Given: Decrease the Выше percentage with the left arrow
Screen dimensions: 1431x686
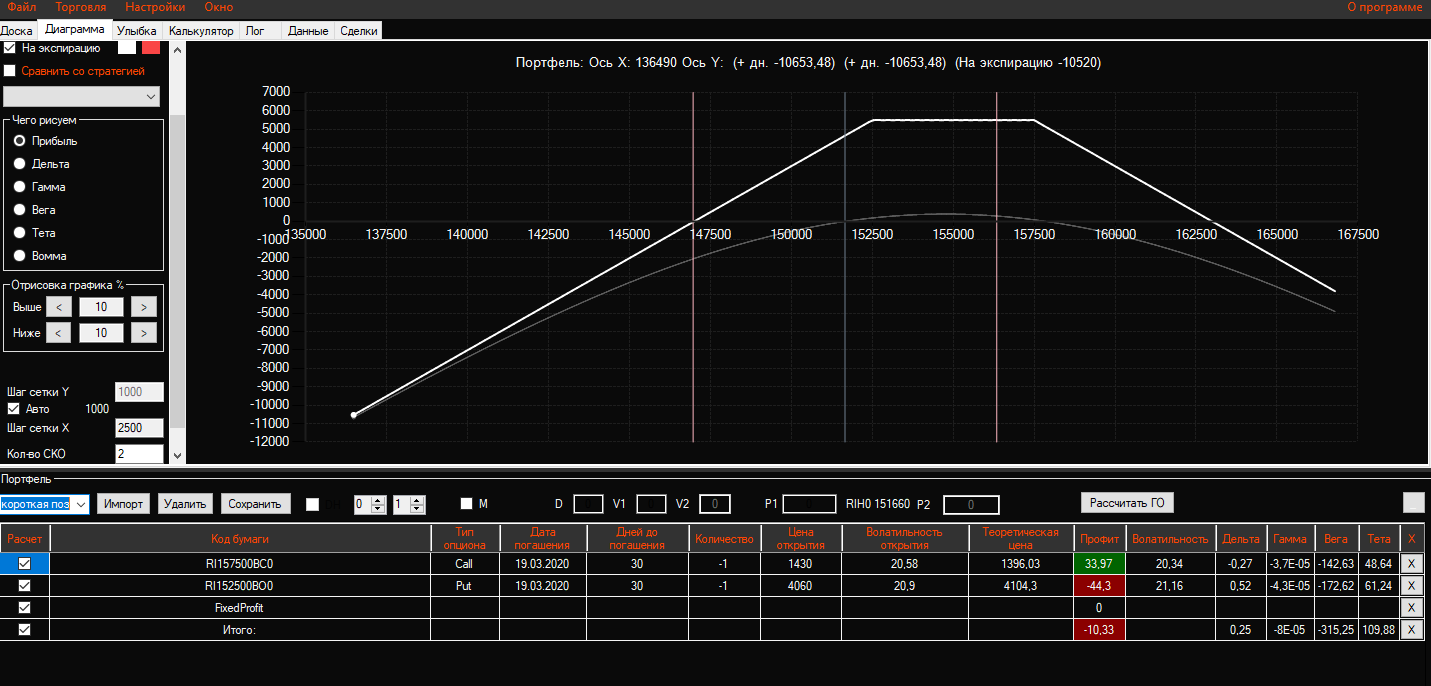Looking at the screenshot, I should [x=59, y=307].
